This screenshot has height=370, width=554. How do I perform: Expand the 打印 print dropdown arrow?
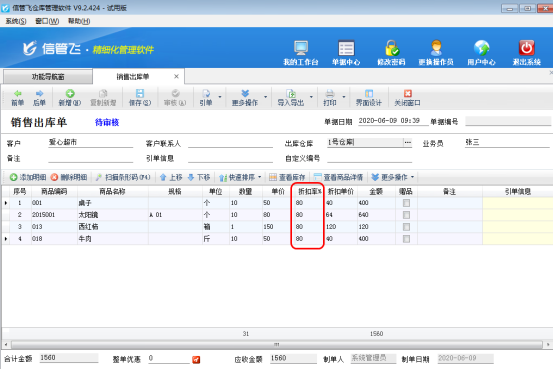point(344,97)
